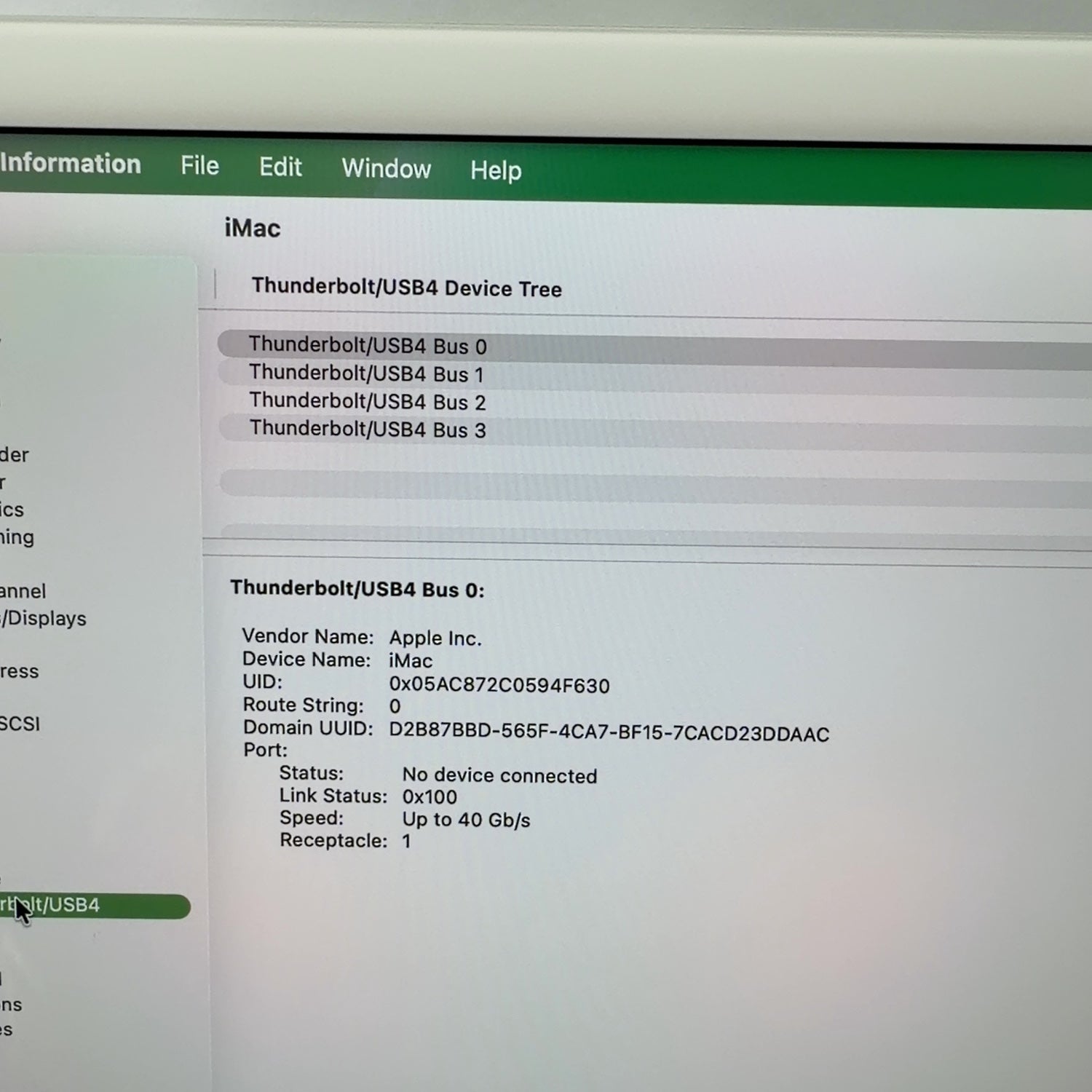Screen dimensions: 1092x1092
Task: Click the 'Vendor Name:' label
Action: 308,636
